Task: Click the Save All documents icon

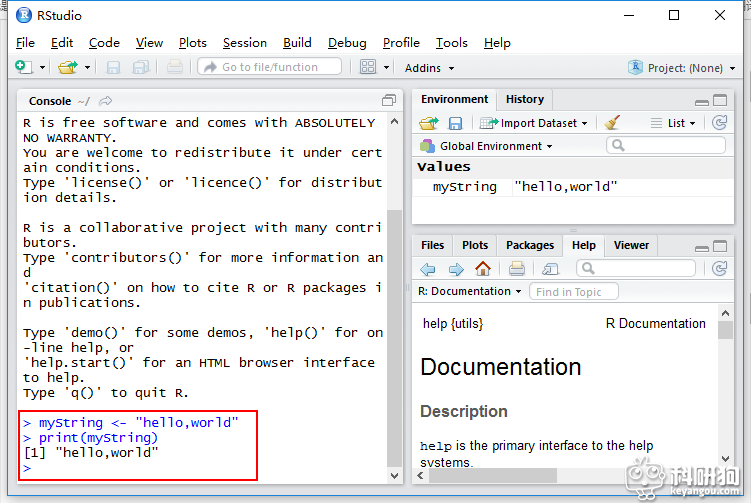Action: 141,67
